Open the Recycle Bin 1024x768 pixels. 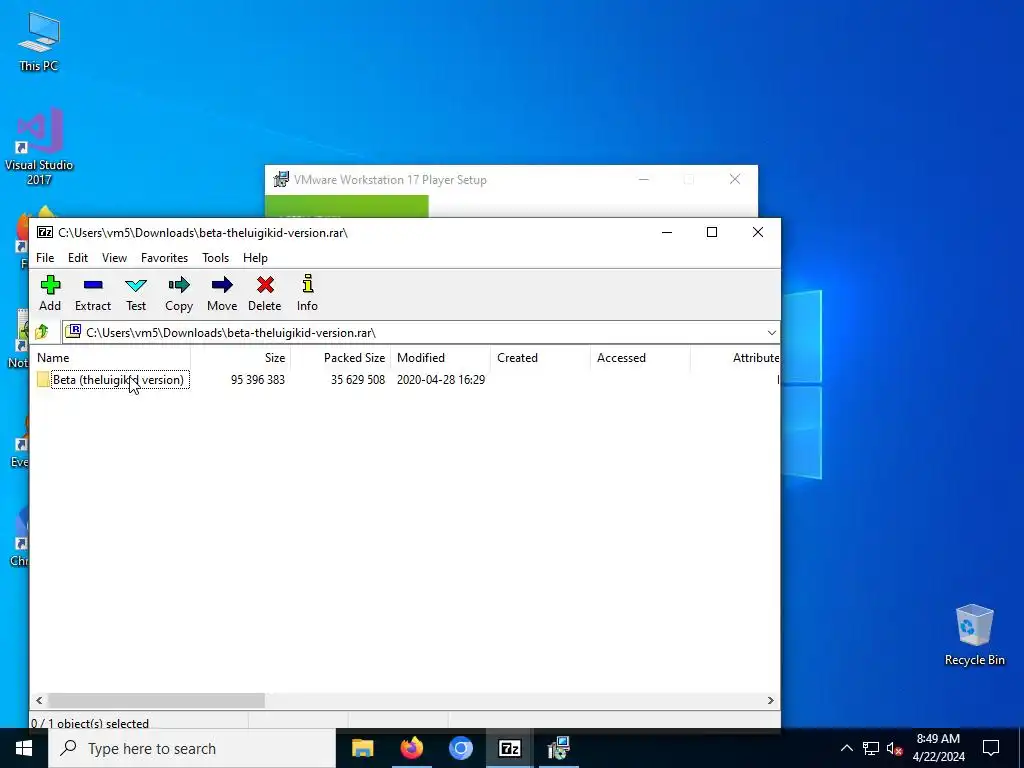(x=974, y=635)
